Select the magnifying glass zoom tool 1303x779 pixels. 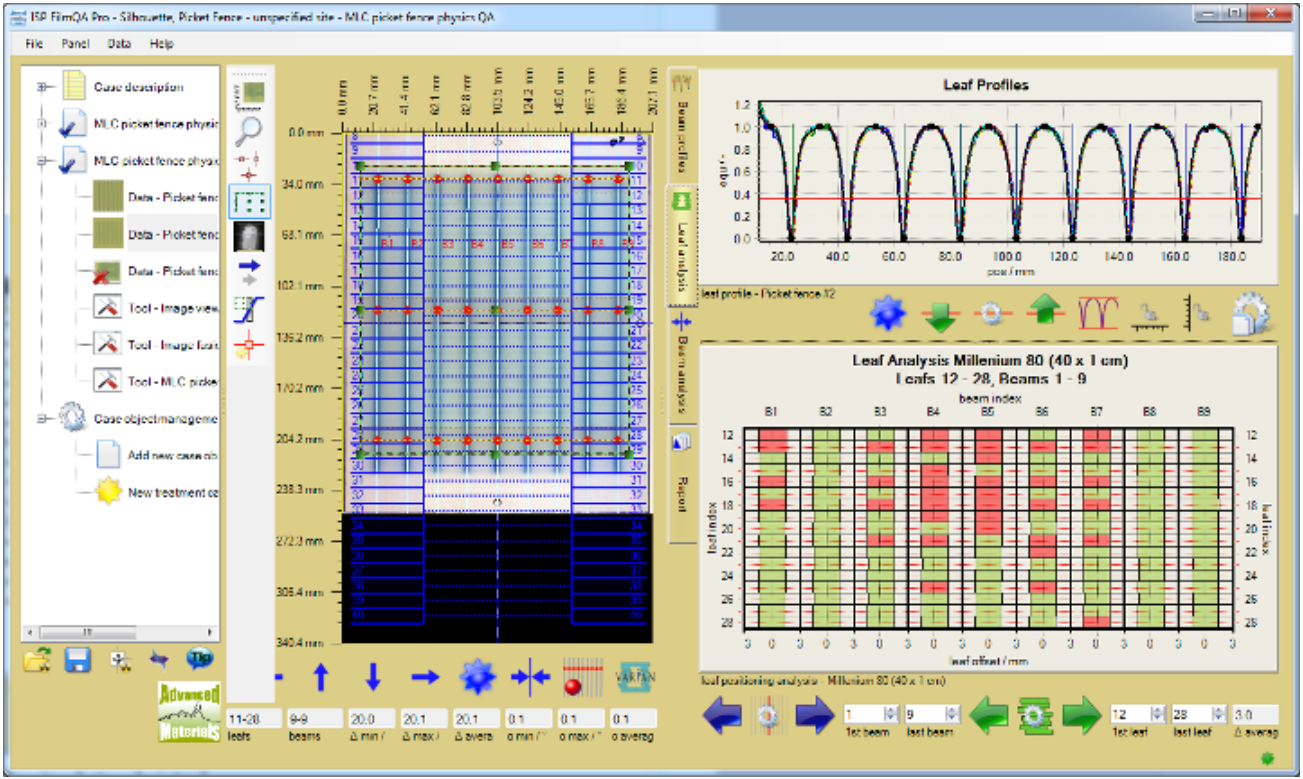tap(248, 129)
